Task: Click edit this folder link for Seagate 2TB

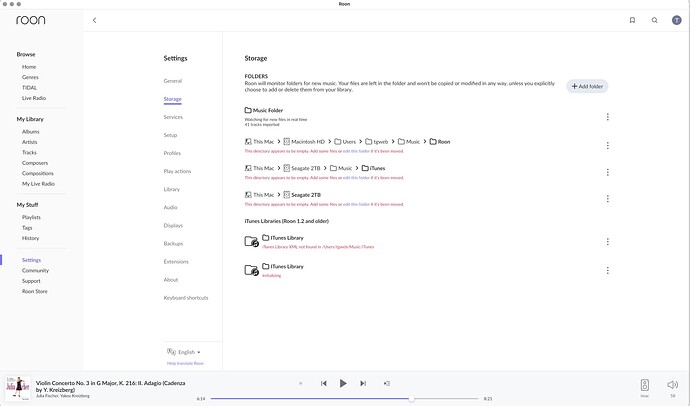Action: pyautogui.click(x=356, y=204)
